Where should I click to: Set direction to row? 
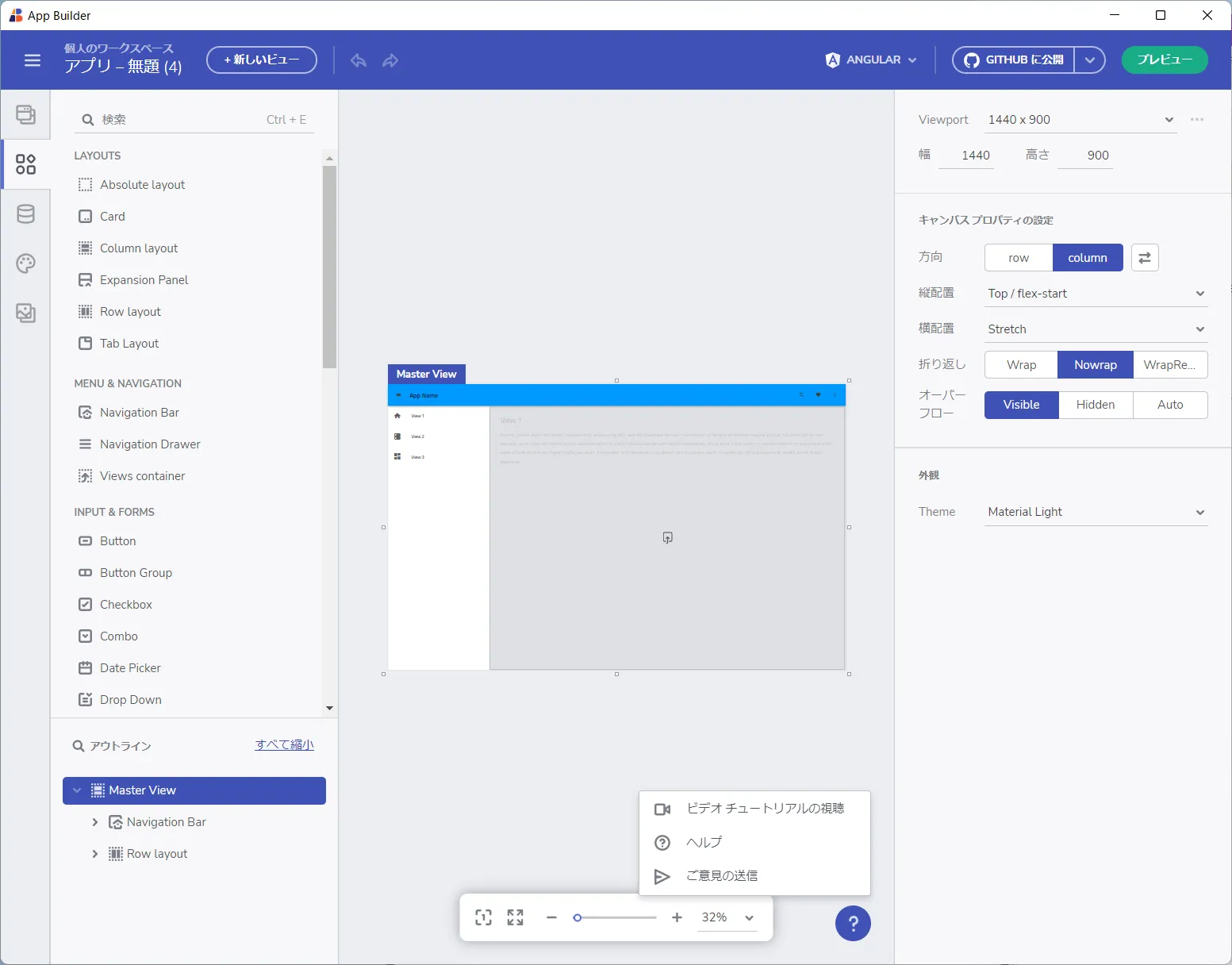[1019, 258]
